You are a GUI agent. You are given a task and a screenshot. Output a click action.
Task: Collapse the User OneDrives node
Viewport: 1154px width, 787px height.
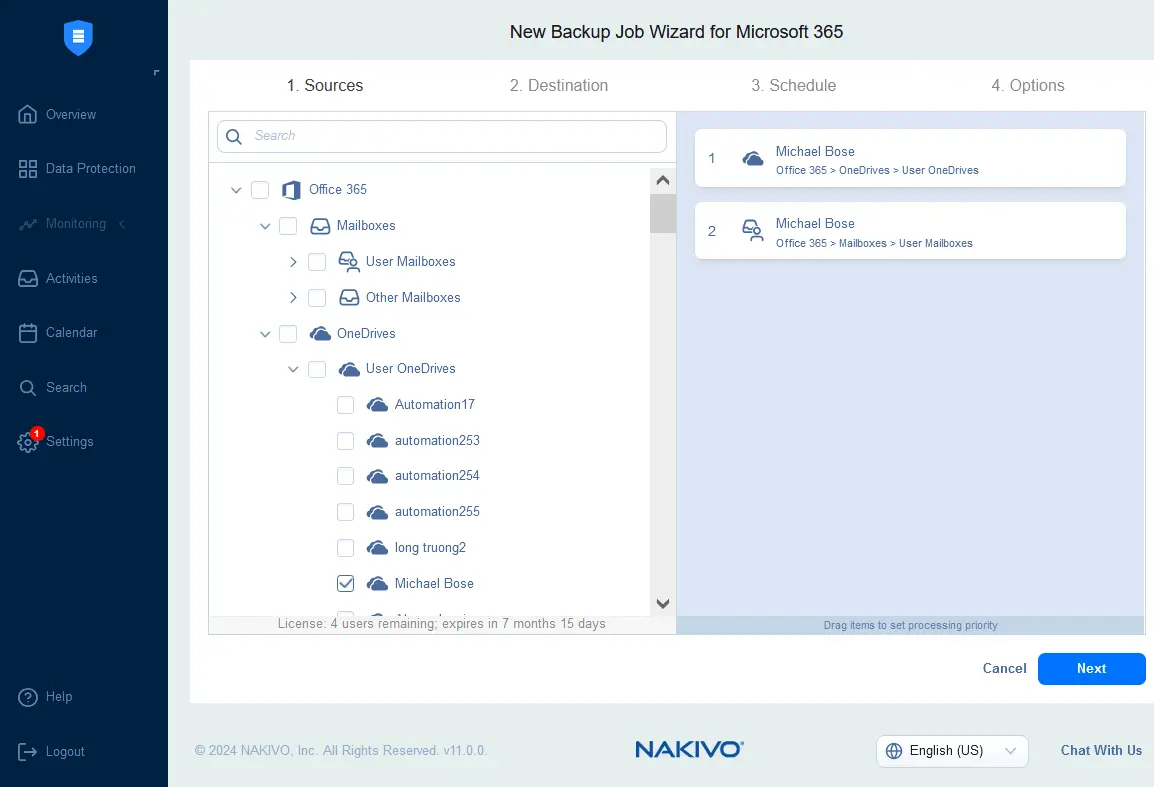(x=293, y=369)
